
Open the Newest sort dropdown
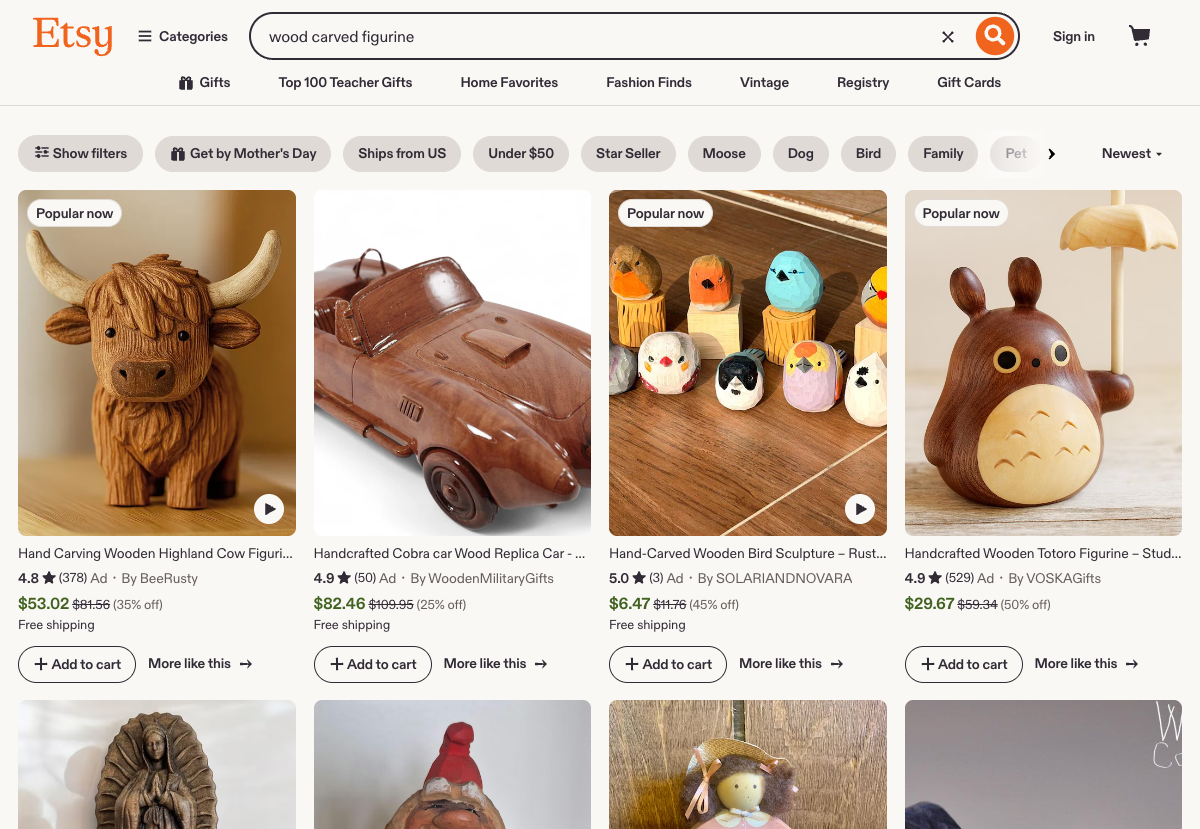tap(1131, 154)
